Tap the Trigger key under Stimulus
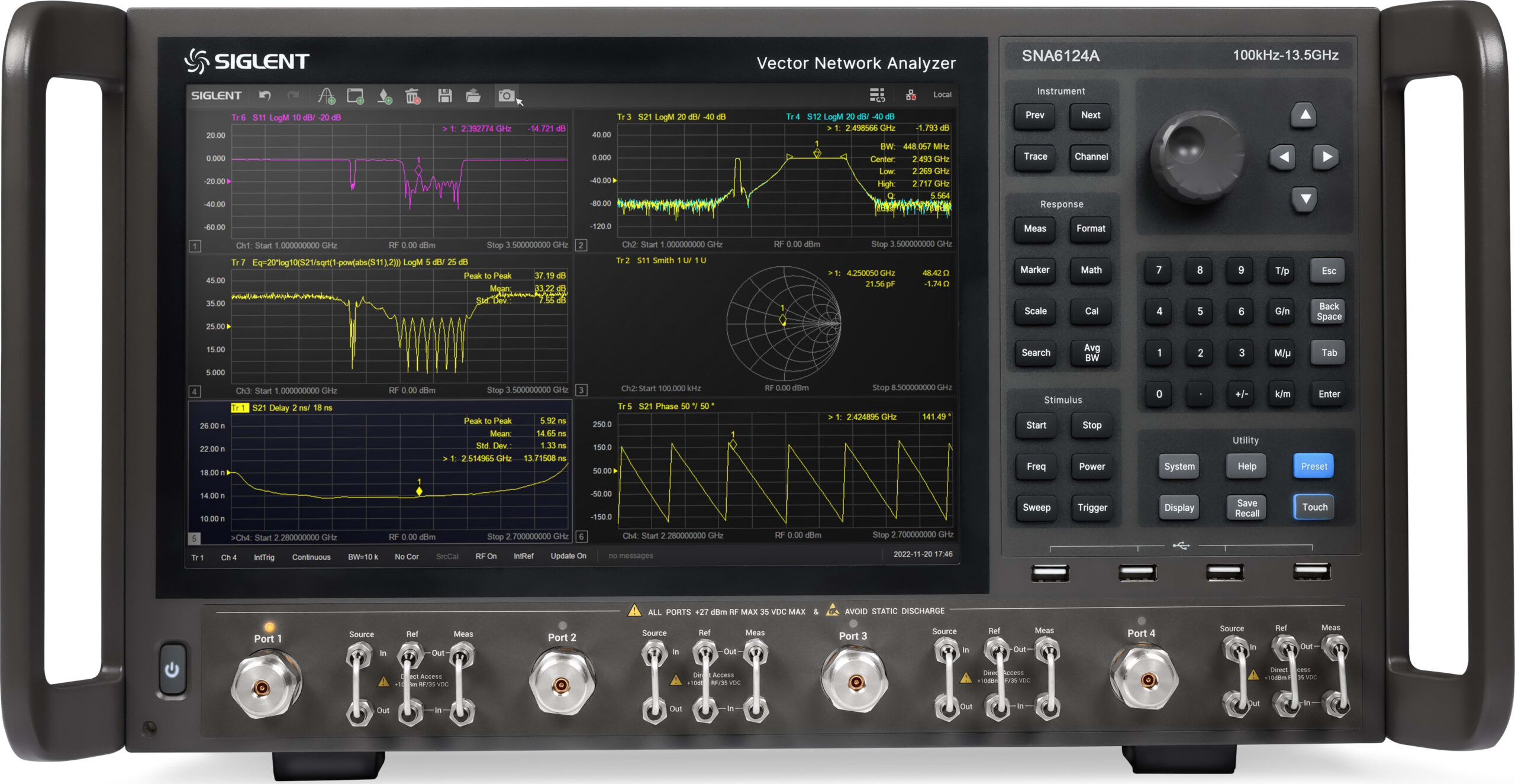Image resolution: width=1515 pixels, height=784 pixels. point(1092,508)
